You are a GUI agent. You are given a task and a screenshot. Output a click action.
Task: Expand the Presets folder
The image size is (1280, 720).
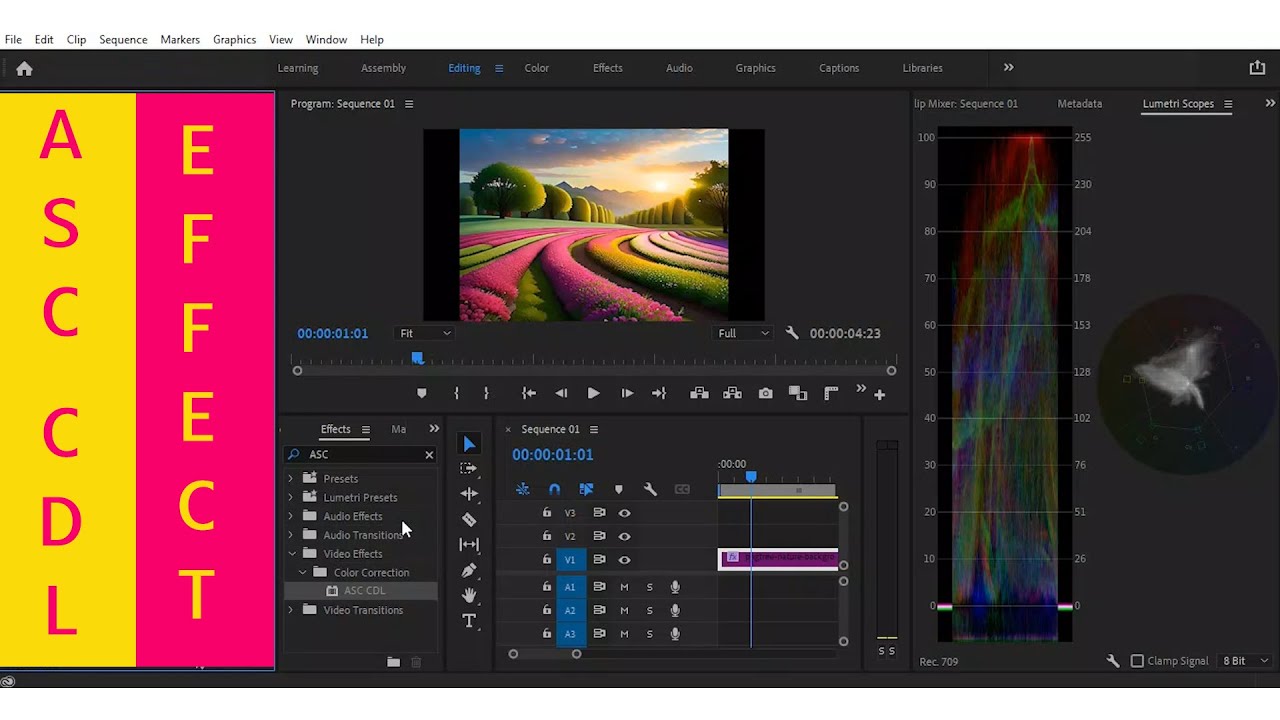click(x=291, y=478)
